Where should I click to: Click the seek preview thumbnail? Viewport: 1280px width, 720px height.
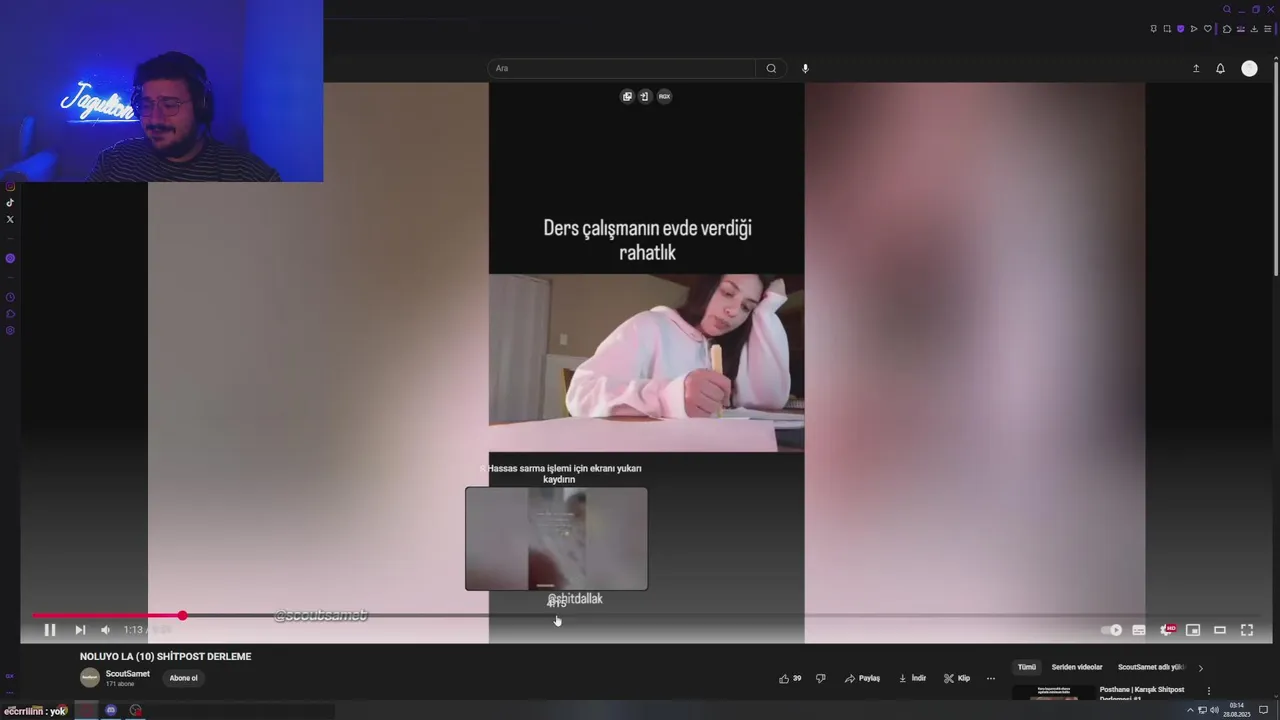(x=556, y=539)
